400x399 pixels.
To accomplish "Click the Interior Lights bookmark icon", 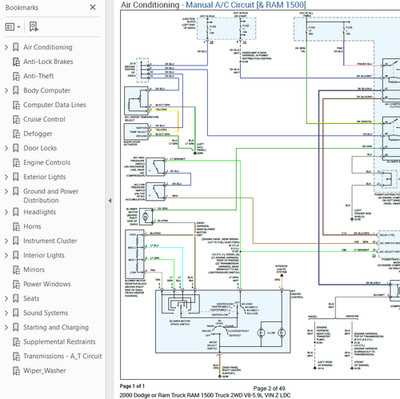I will pos(16,255).
